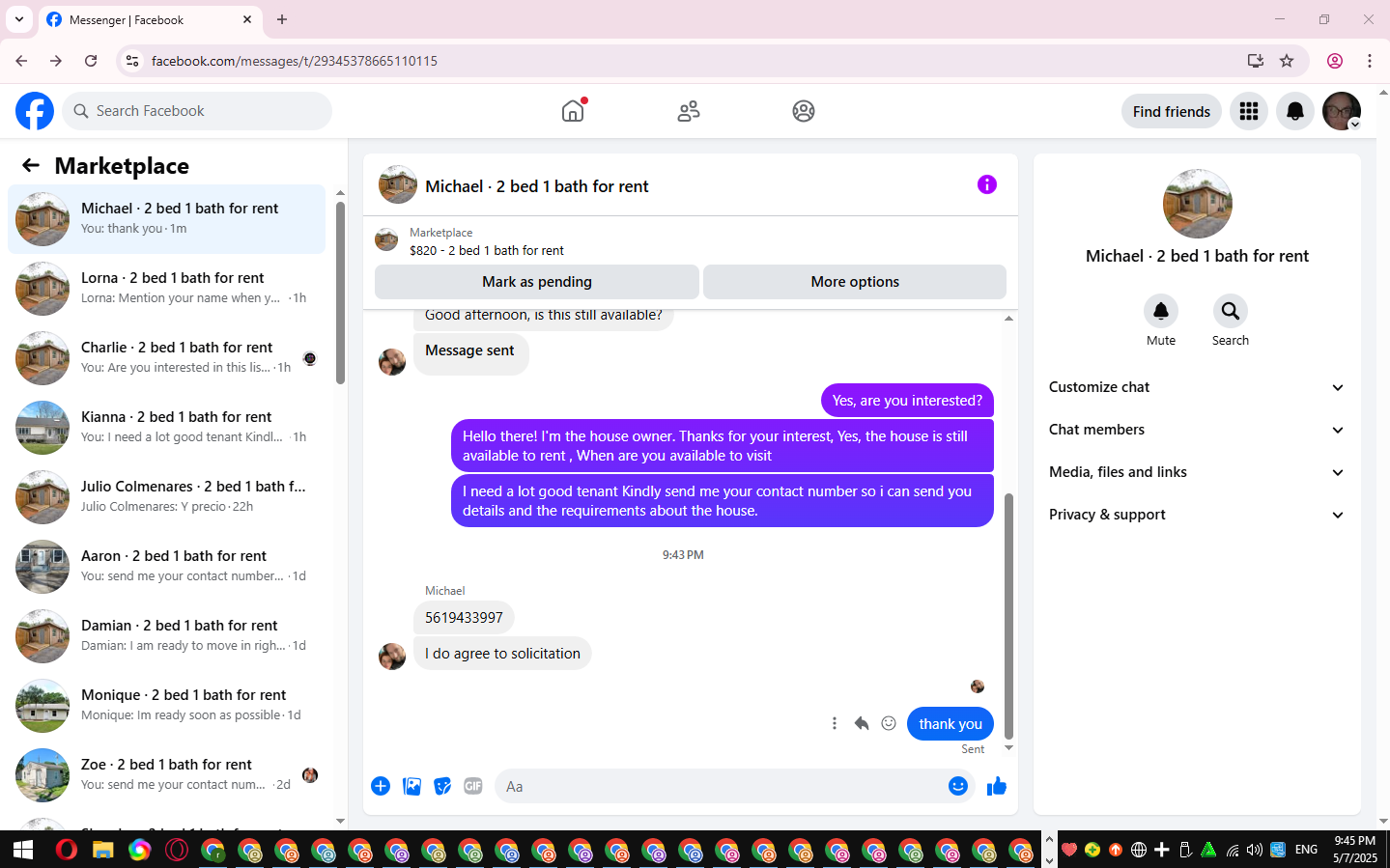Go to the Home feed icon
The height and width of the screenshot is (868, 1390).
click(x=573, y=111)
